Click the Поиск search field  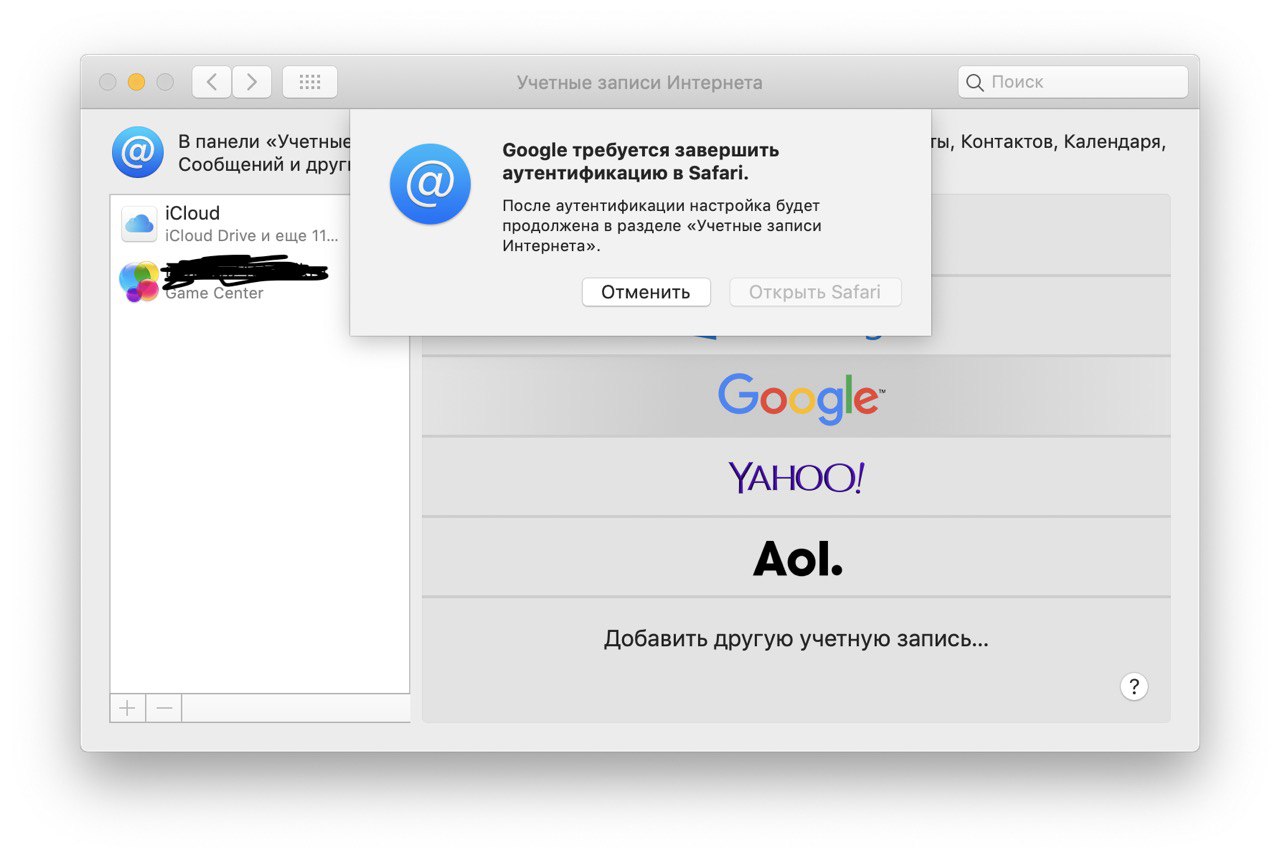[1073, 82]
